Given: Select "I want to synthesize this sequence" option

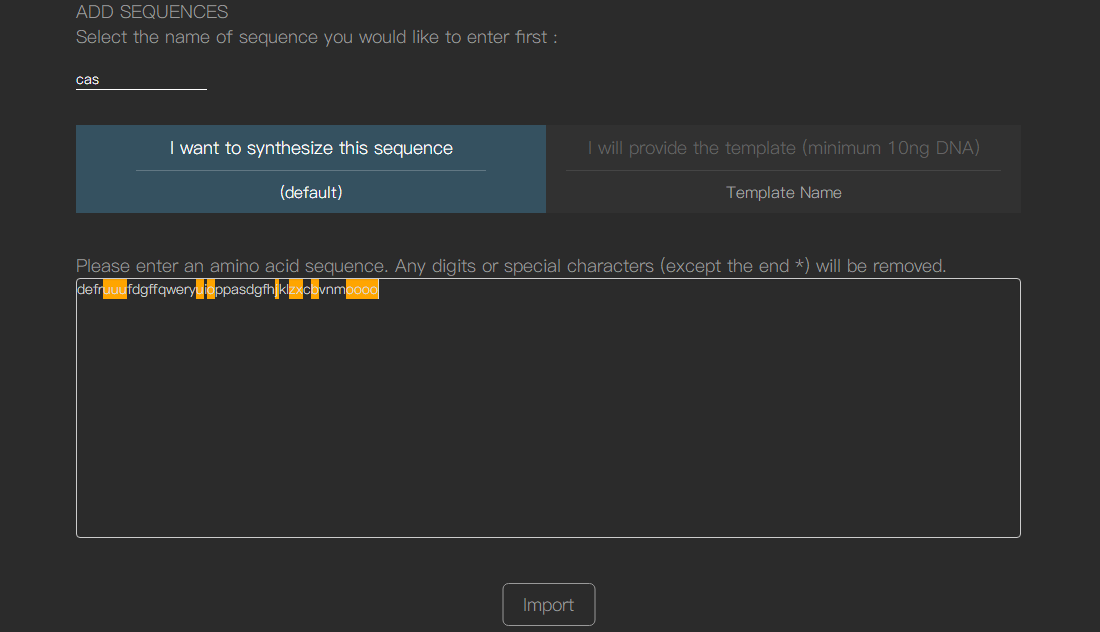Looking at the screenshot, I should 311,148.
